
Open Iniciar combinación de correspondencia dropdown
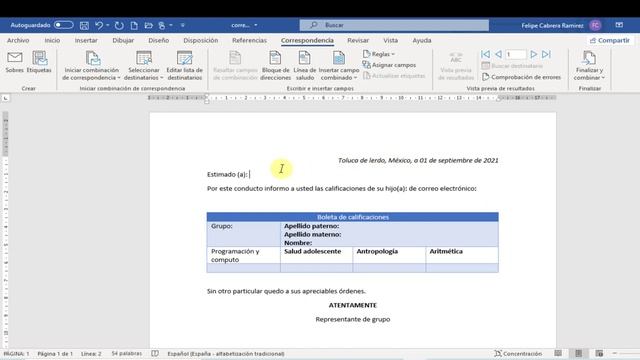coord(91,66)
